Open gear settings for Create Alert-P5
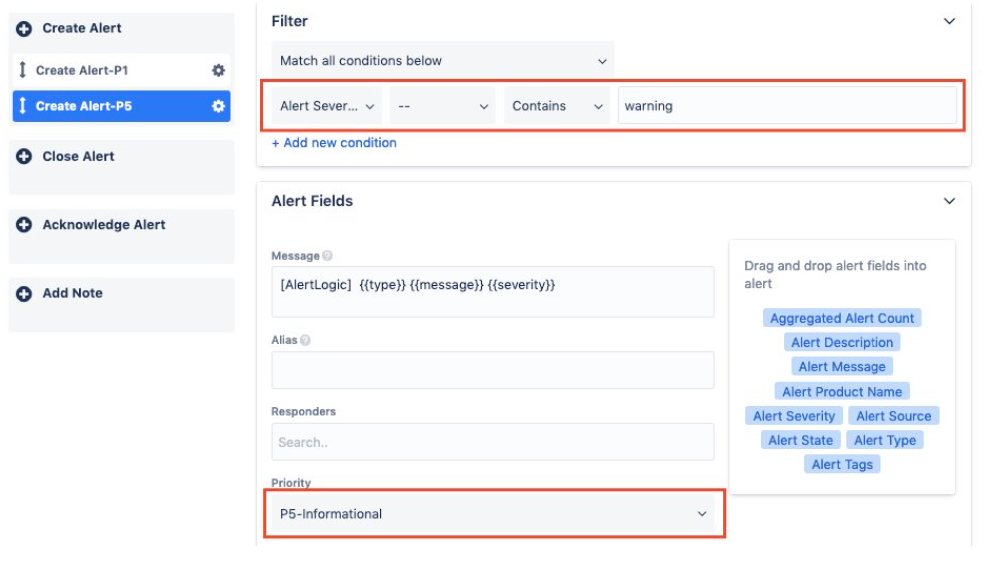The width and height of the screenshot is (984, 576). 218,106
